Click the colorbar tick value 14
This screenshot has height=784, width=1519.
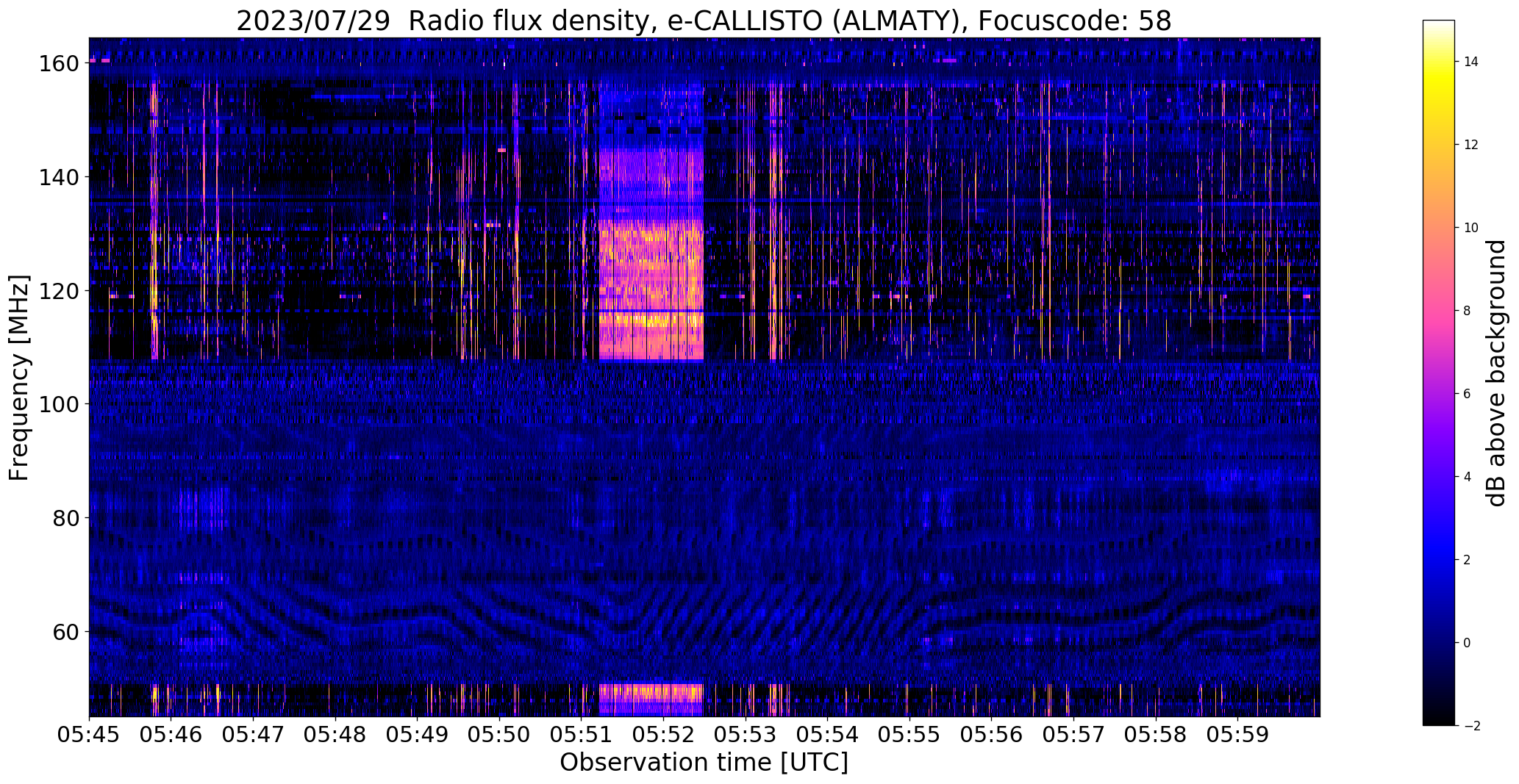pos(1471,62)
